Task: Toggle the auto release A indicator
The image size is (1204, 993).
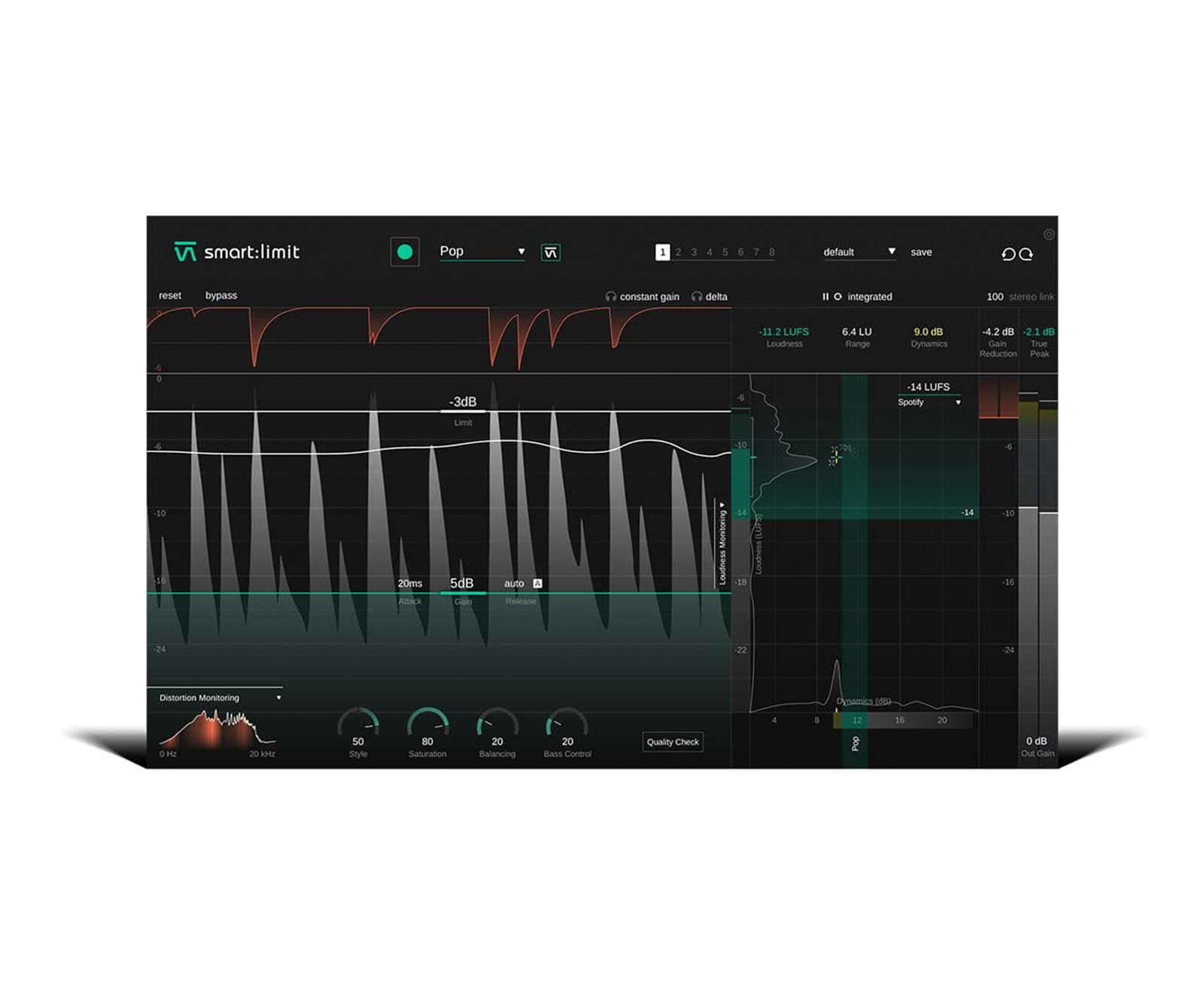Action: [x=537, y=584]
